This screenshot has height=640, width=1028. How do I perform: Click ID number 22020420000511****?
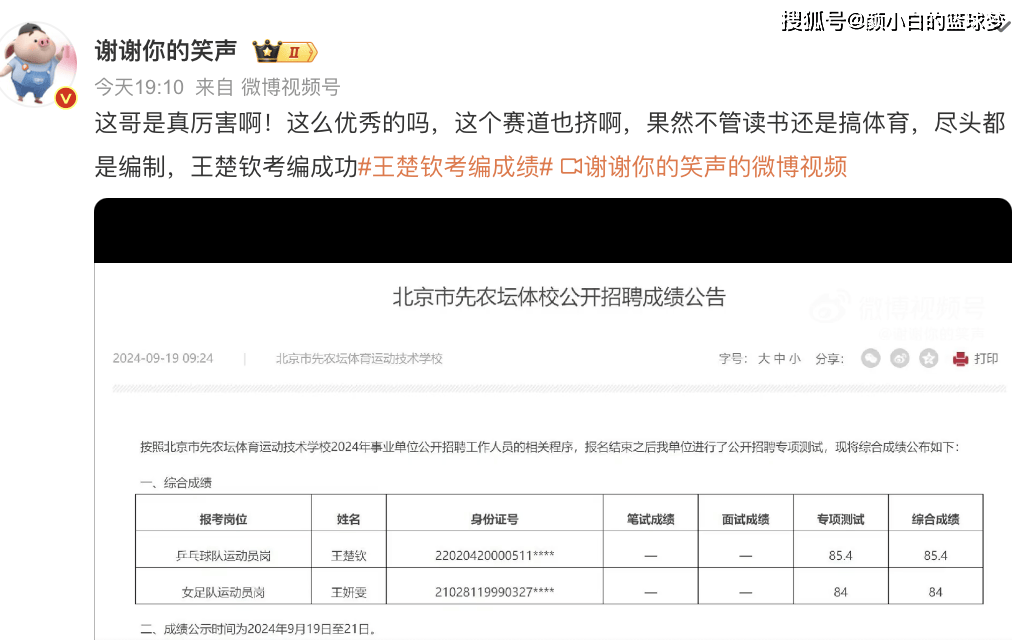(x=494, y=555)
